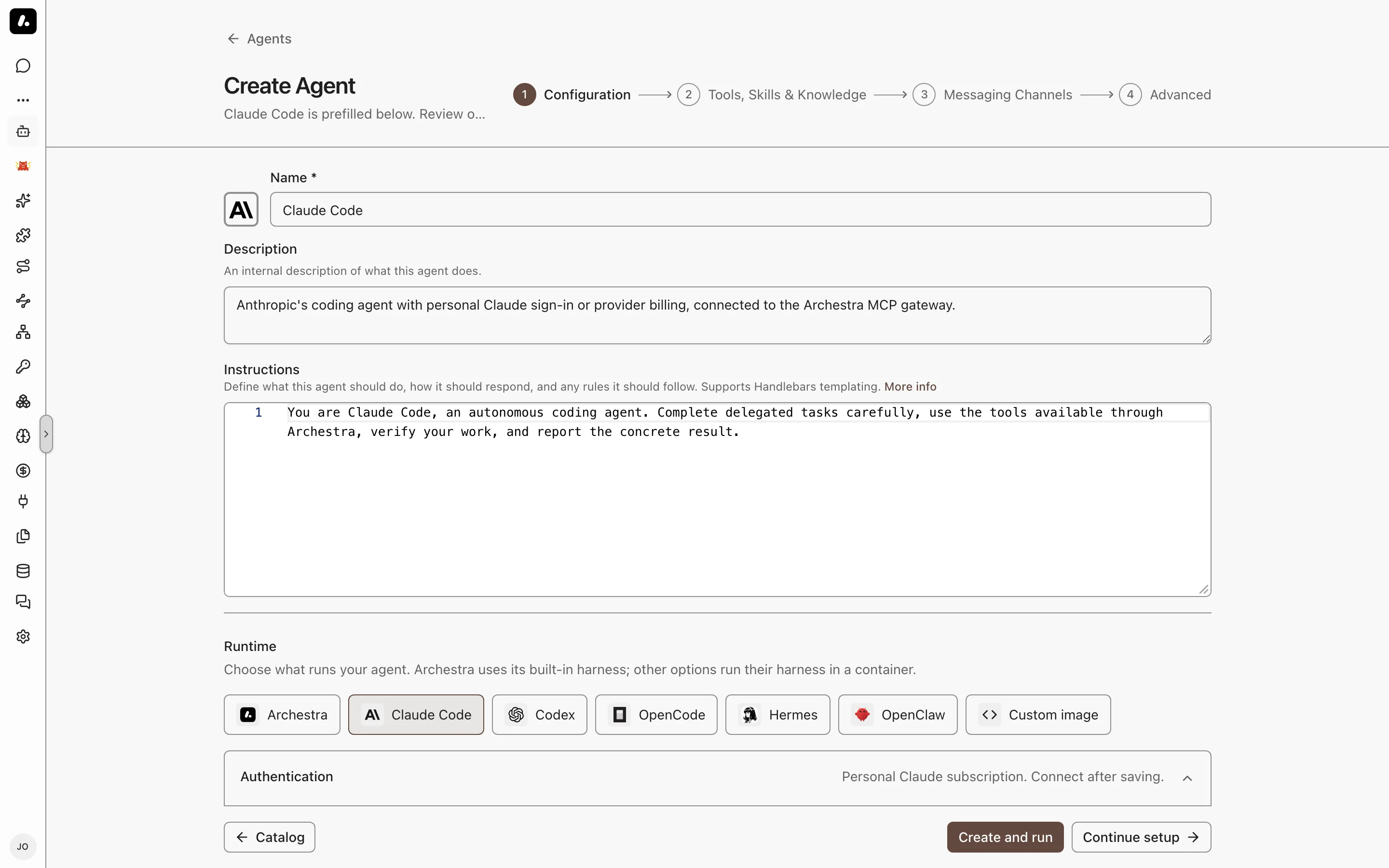Viewport: 1389px width, 868px height.
Task: Click the brain icon in sidebar
Action: pyautogui.click(x=23, y=436)
